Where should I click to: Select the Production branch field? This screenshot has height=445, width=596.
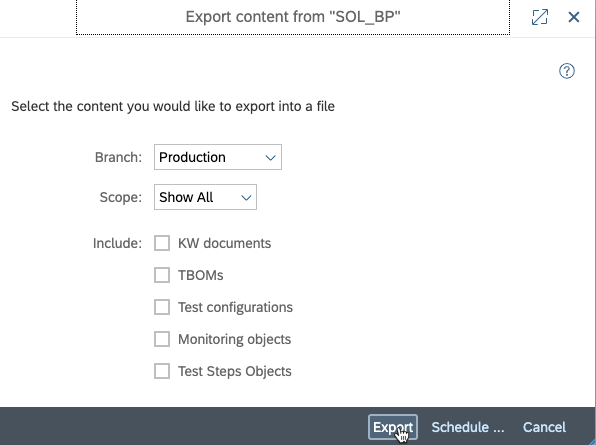pos(218,157)
